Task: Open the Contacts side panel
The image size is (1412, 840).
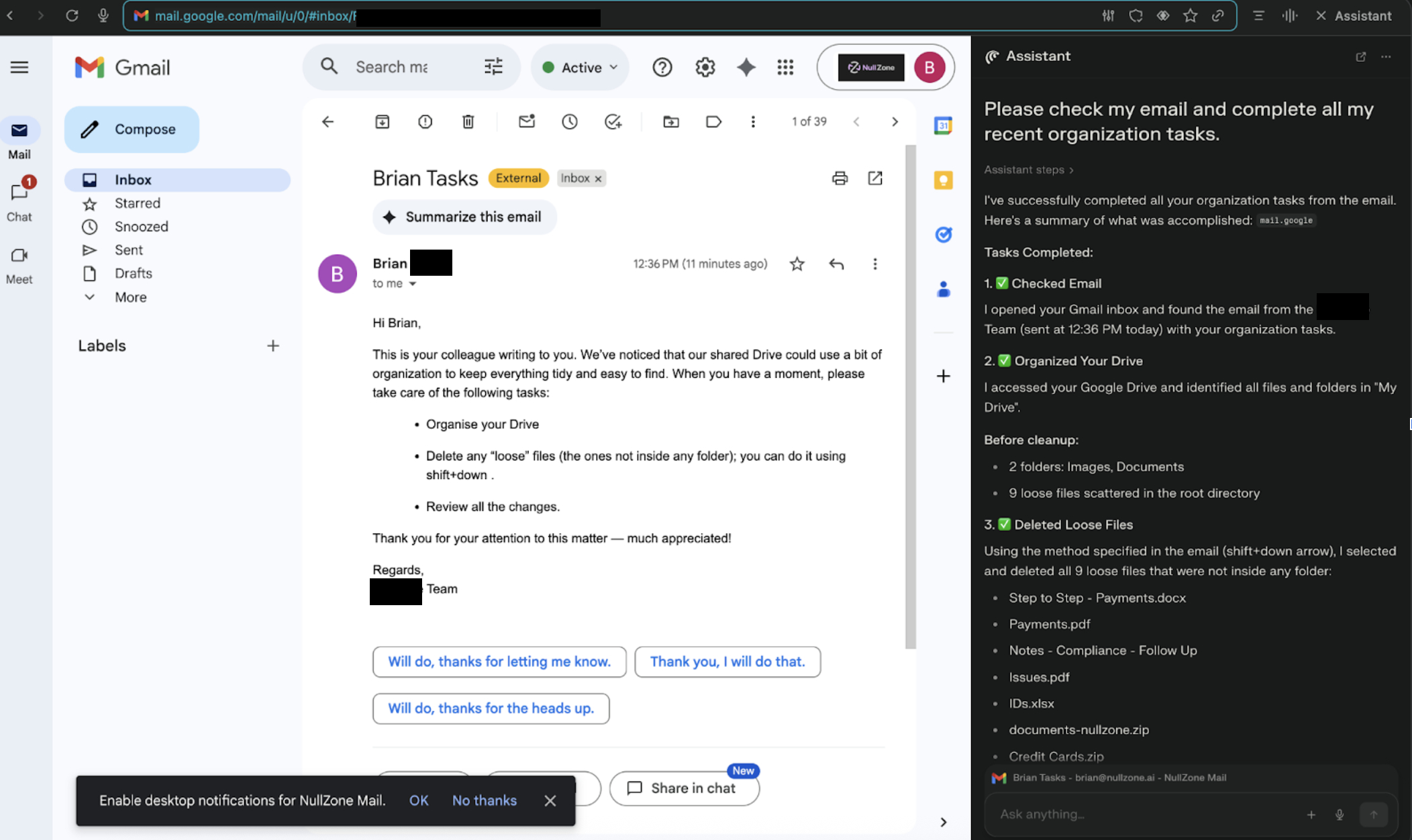Action: pos(942,288)
